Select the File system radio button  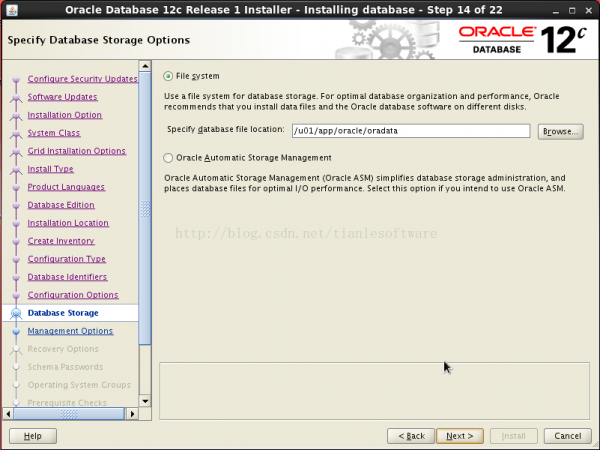click(168, 76)
